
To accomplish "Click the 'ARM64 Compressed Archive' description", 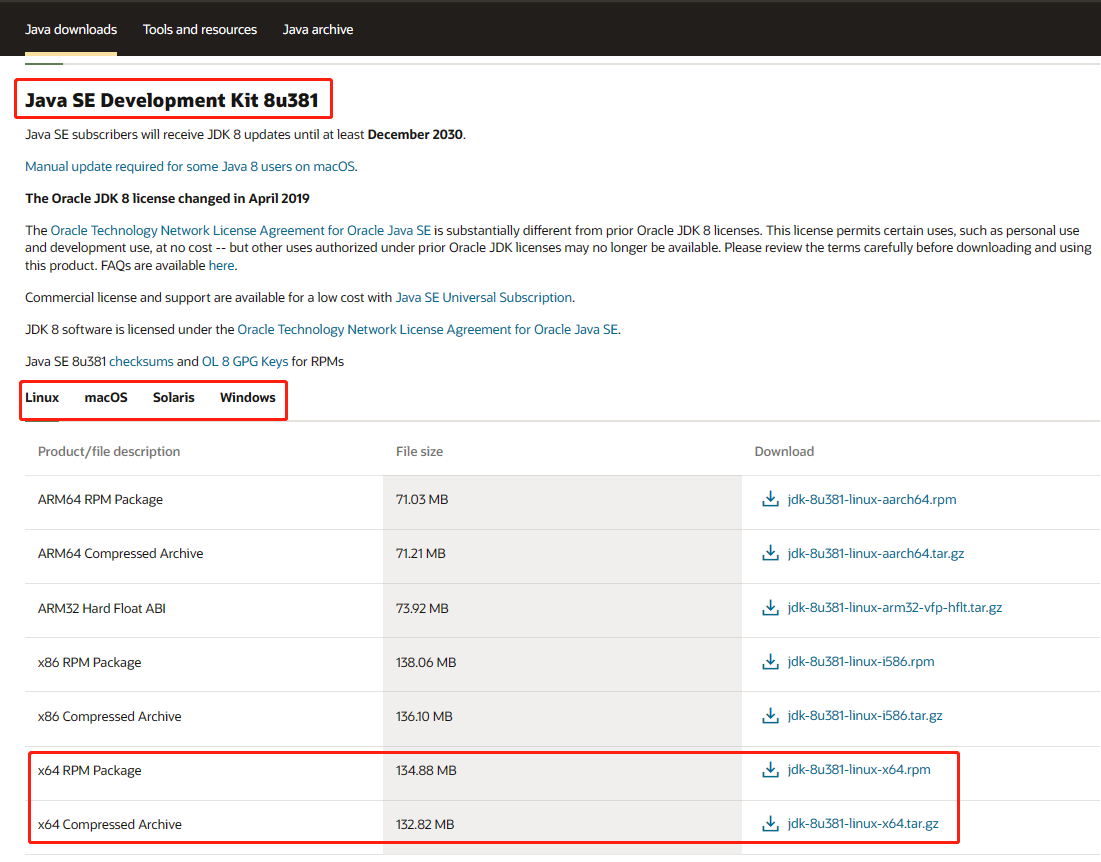I will (120, 553).
